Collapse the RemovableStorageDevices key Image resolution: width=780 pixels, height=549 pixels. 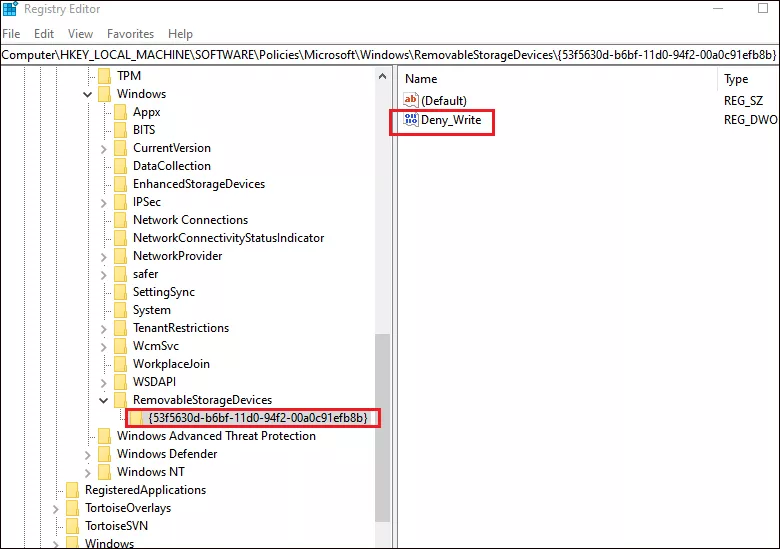pyautogui.click(x=103, y=400)
